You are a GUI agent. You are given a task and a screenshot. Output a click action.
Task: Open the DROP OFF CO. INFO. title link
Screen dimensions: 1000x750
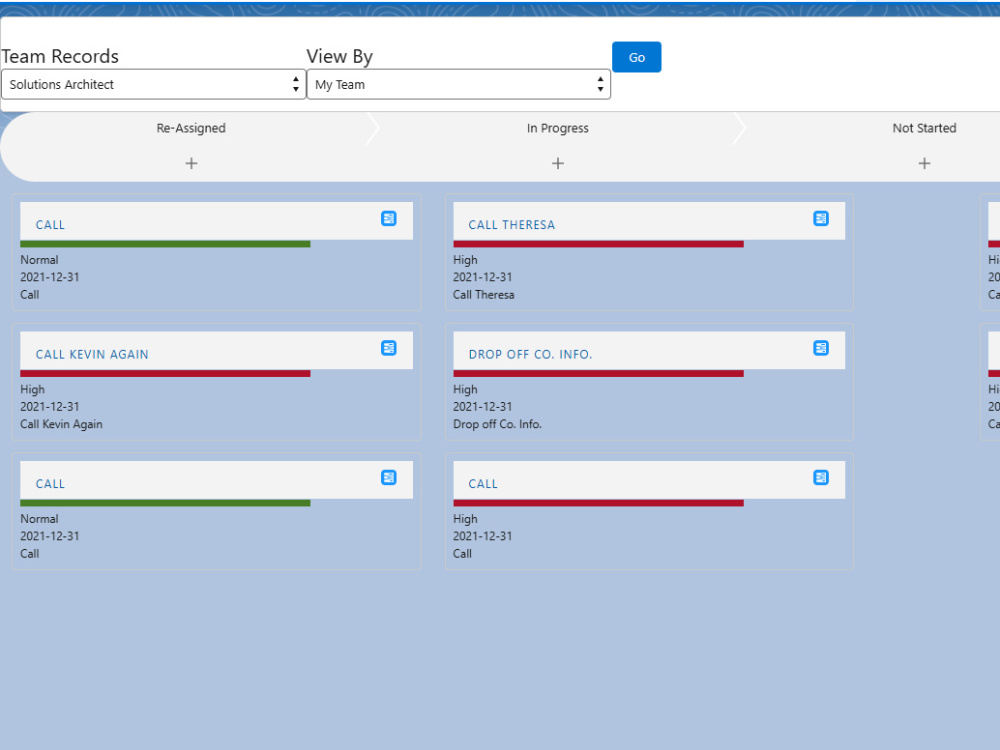click(x=530, y=355)
